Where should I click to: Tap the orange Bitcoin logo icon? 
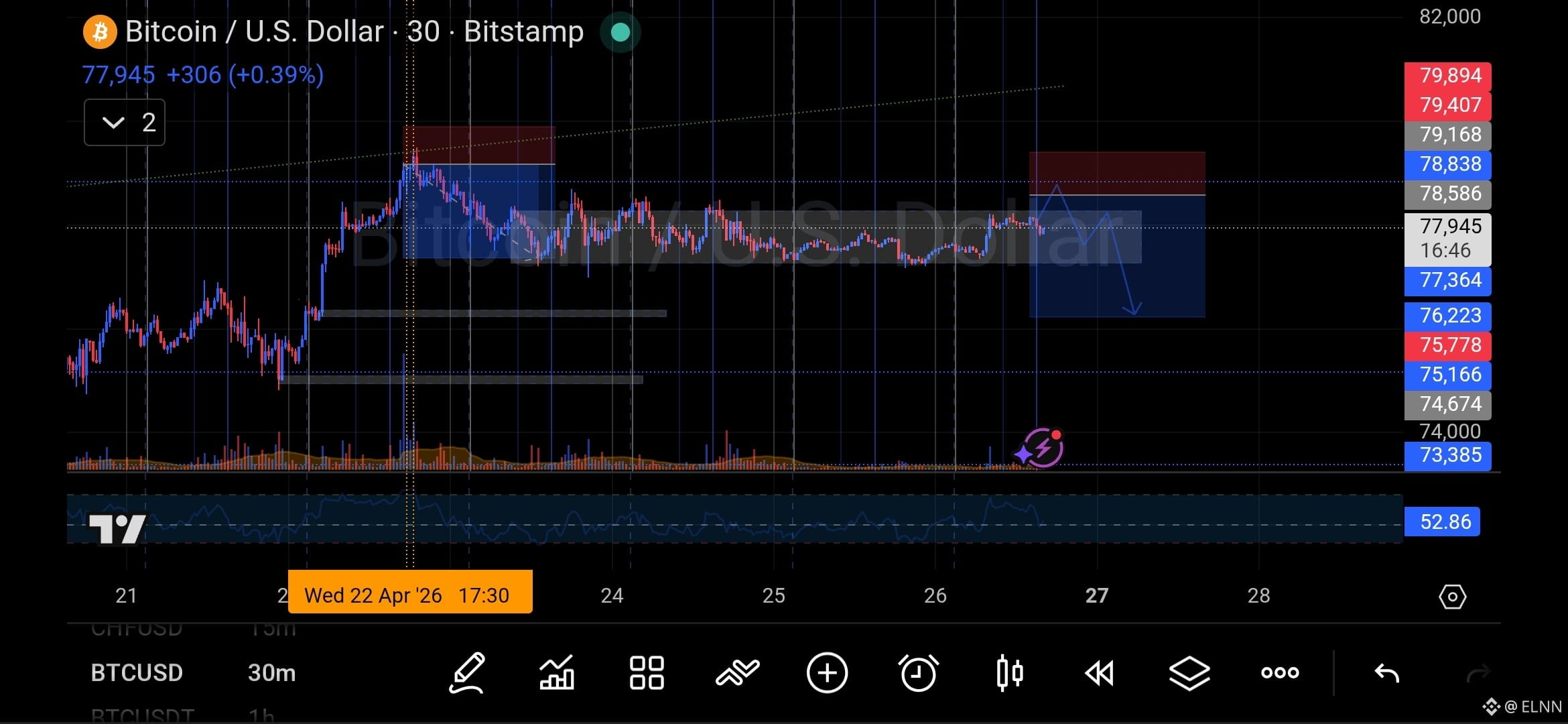[x=100, y=32]
